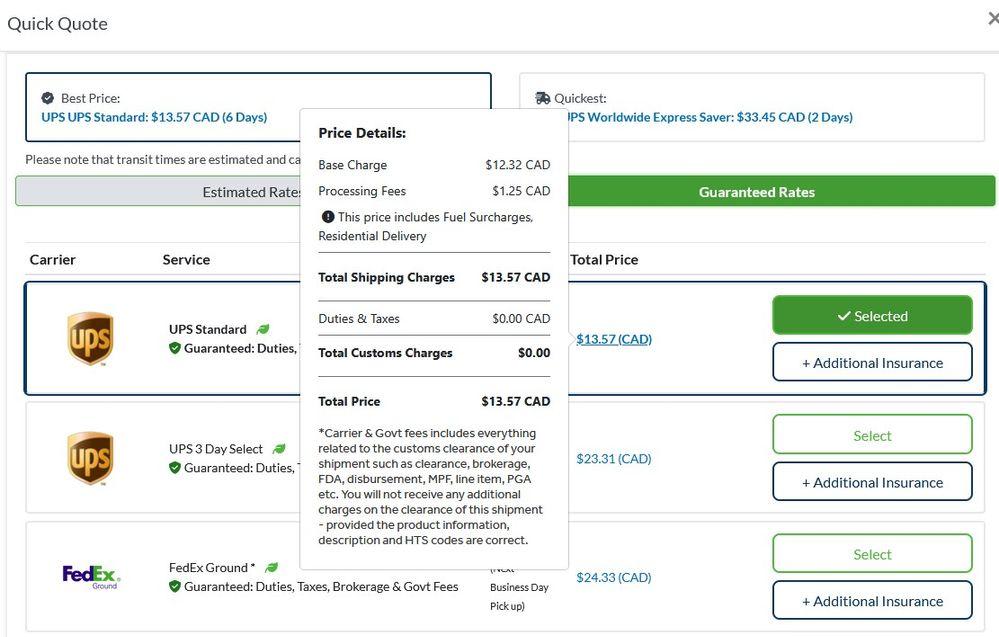
Task: Open the $24.33 (CAD) price link
Action: pos(614,577)
